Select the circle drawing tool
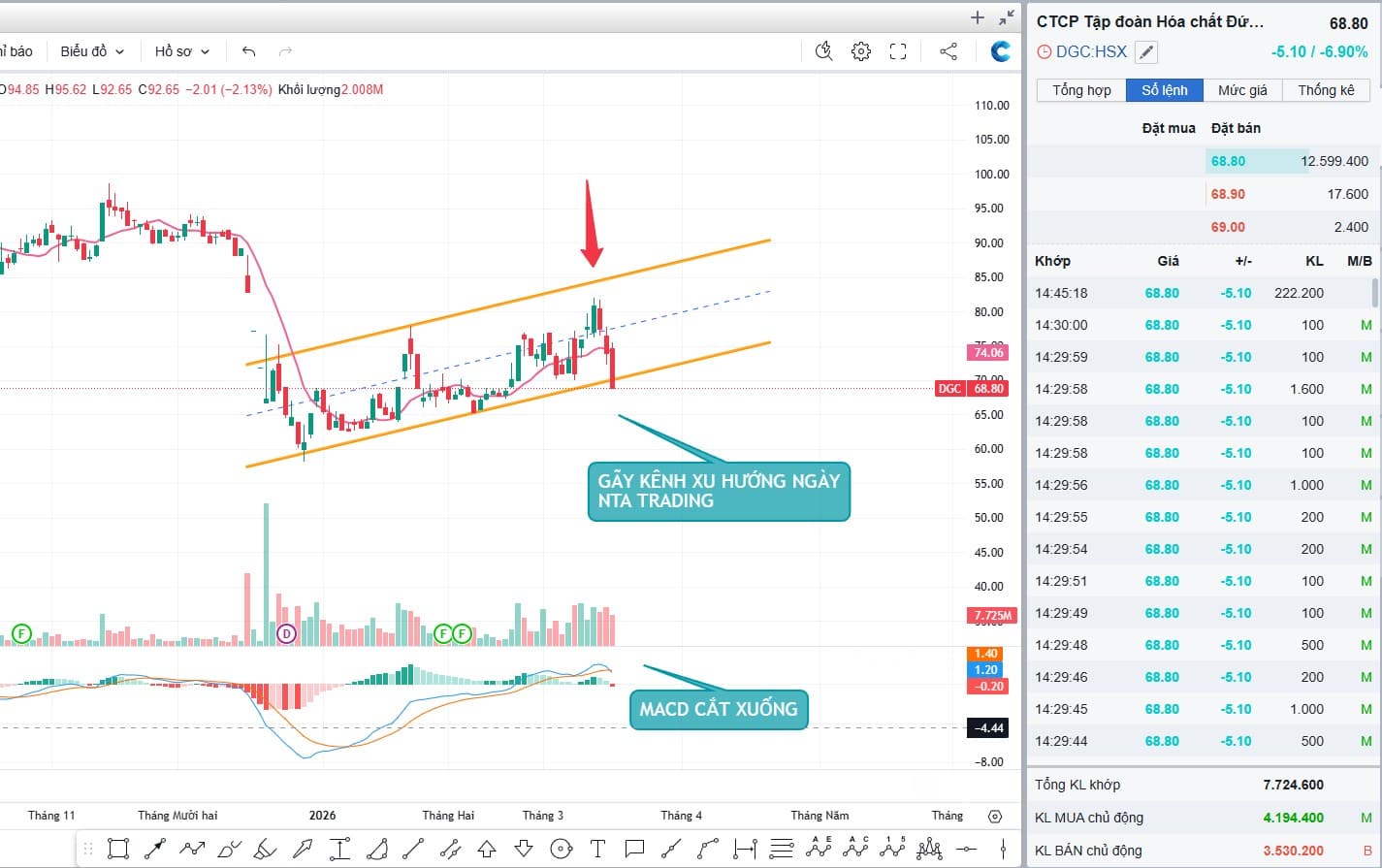This screenshot has width=1382, height=868. pos(561,850)
